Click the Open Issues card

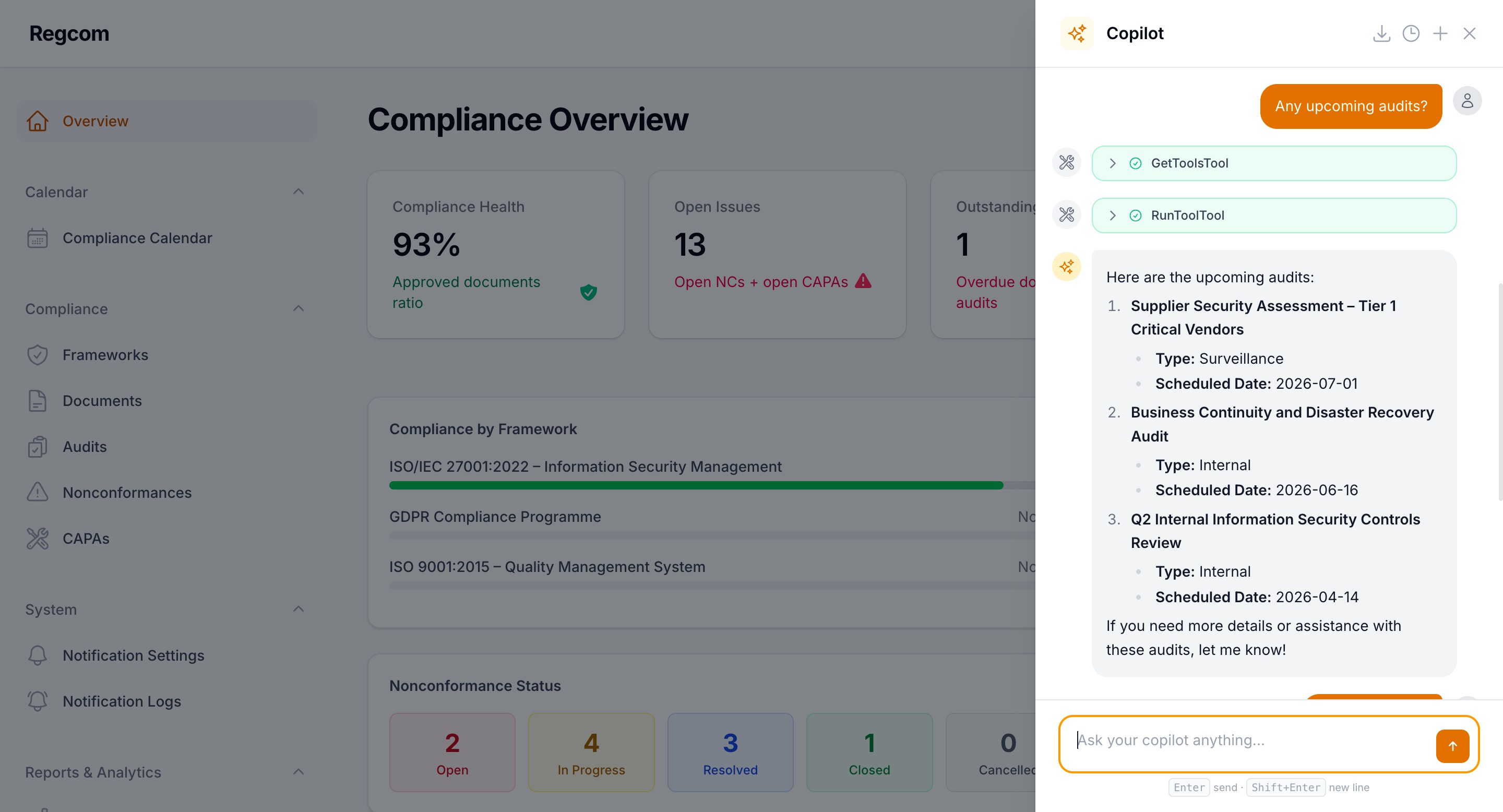click(x=777, y=255)
